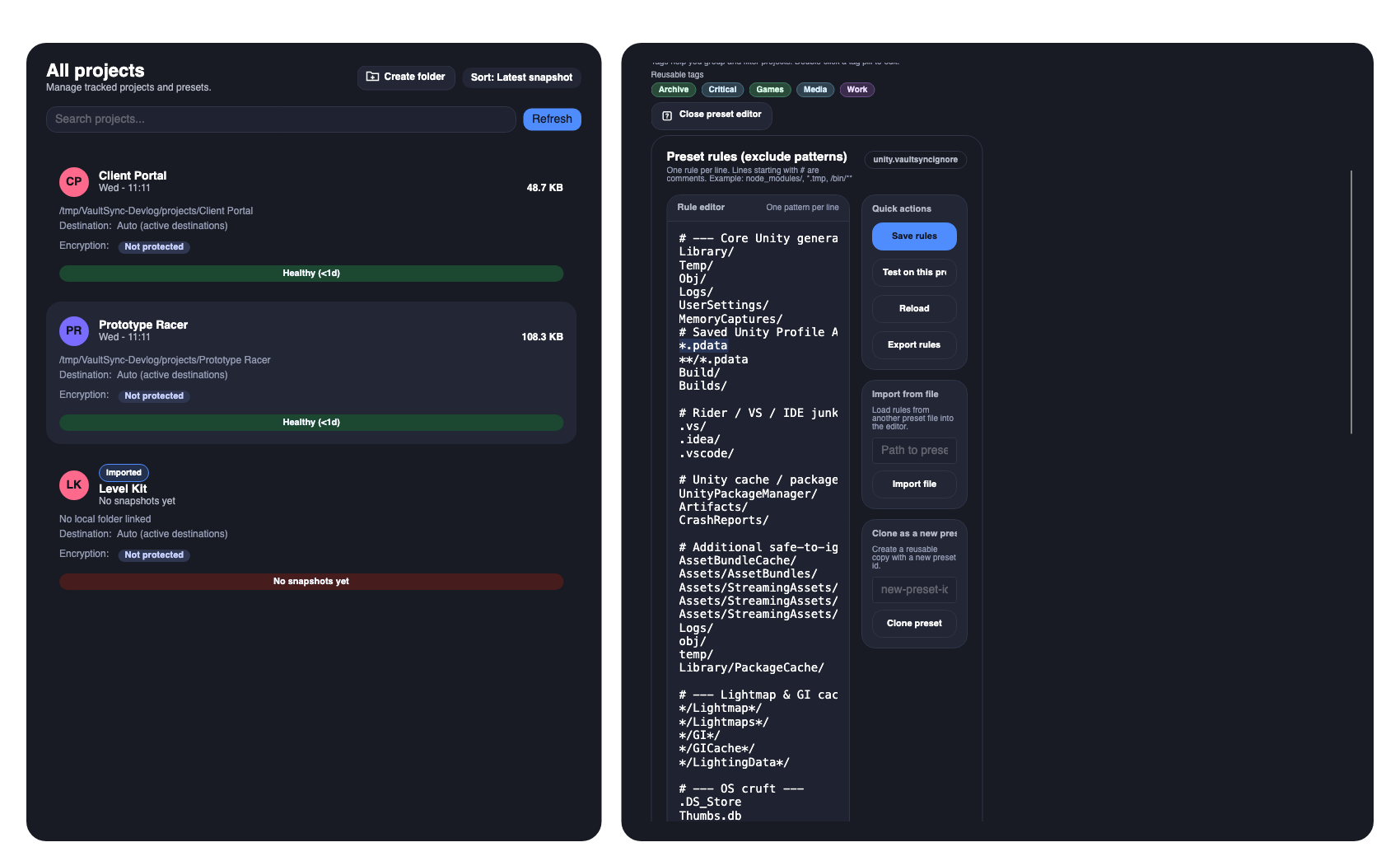Open the Client Portal project title
1400x861 pixels.
[133, 175]
